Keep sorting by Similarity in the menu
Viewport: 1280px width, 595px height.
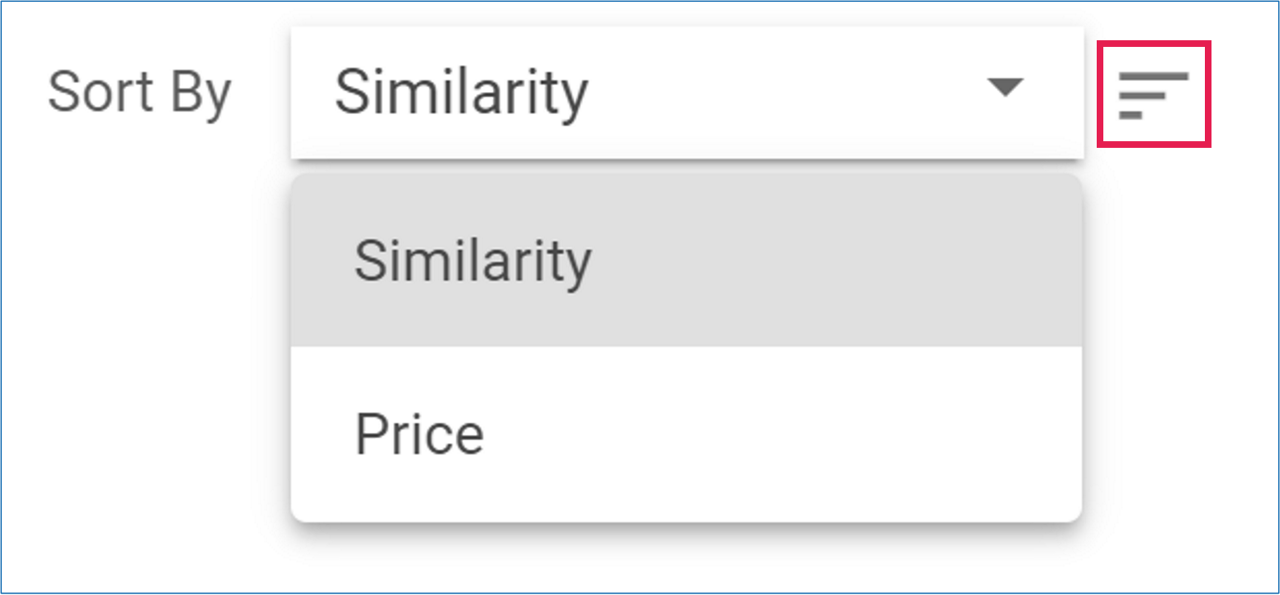[686, 261]
